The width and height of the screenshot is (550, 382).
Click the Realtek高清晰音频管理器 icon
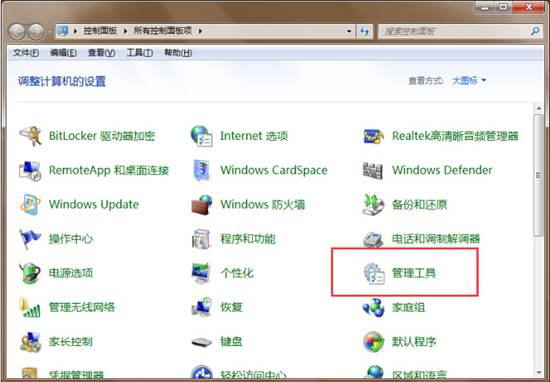(x=374, y=136)
